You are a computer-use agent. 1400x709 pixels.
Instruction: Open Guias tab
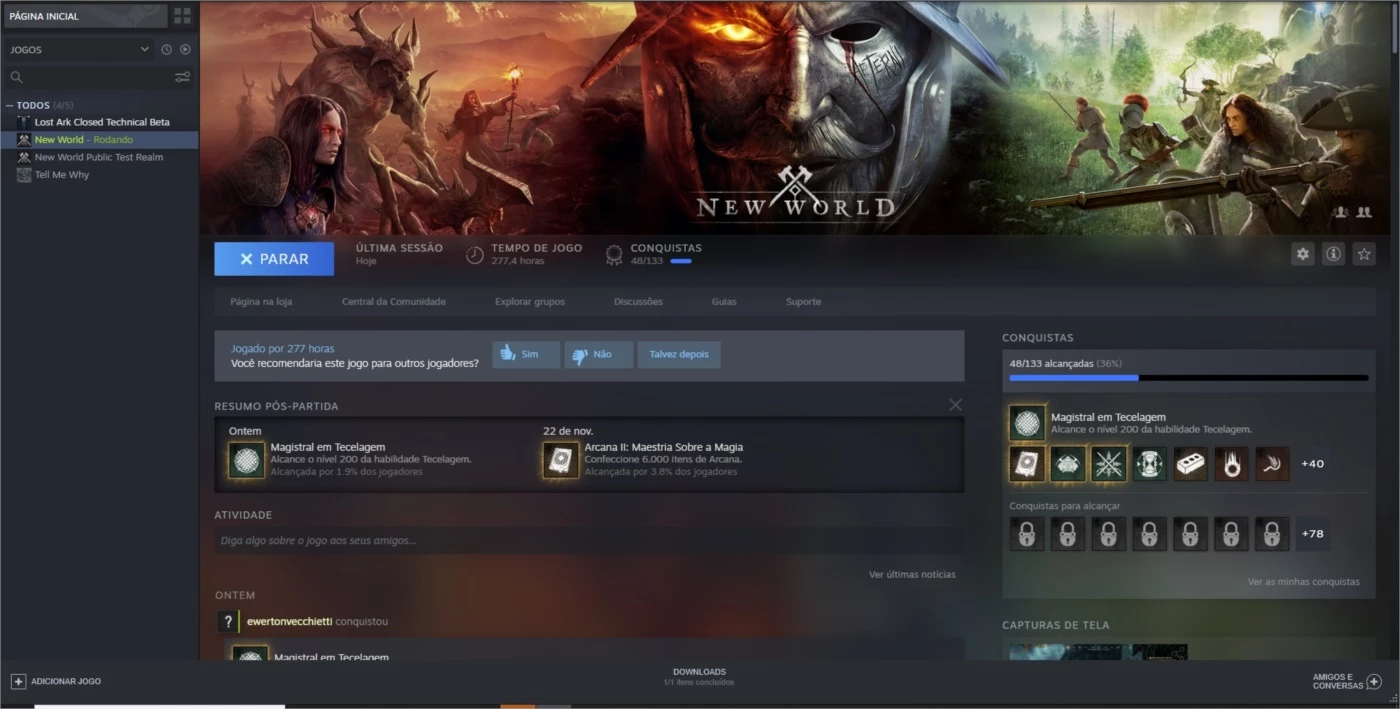click(x=724, y=301)
